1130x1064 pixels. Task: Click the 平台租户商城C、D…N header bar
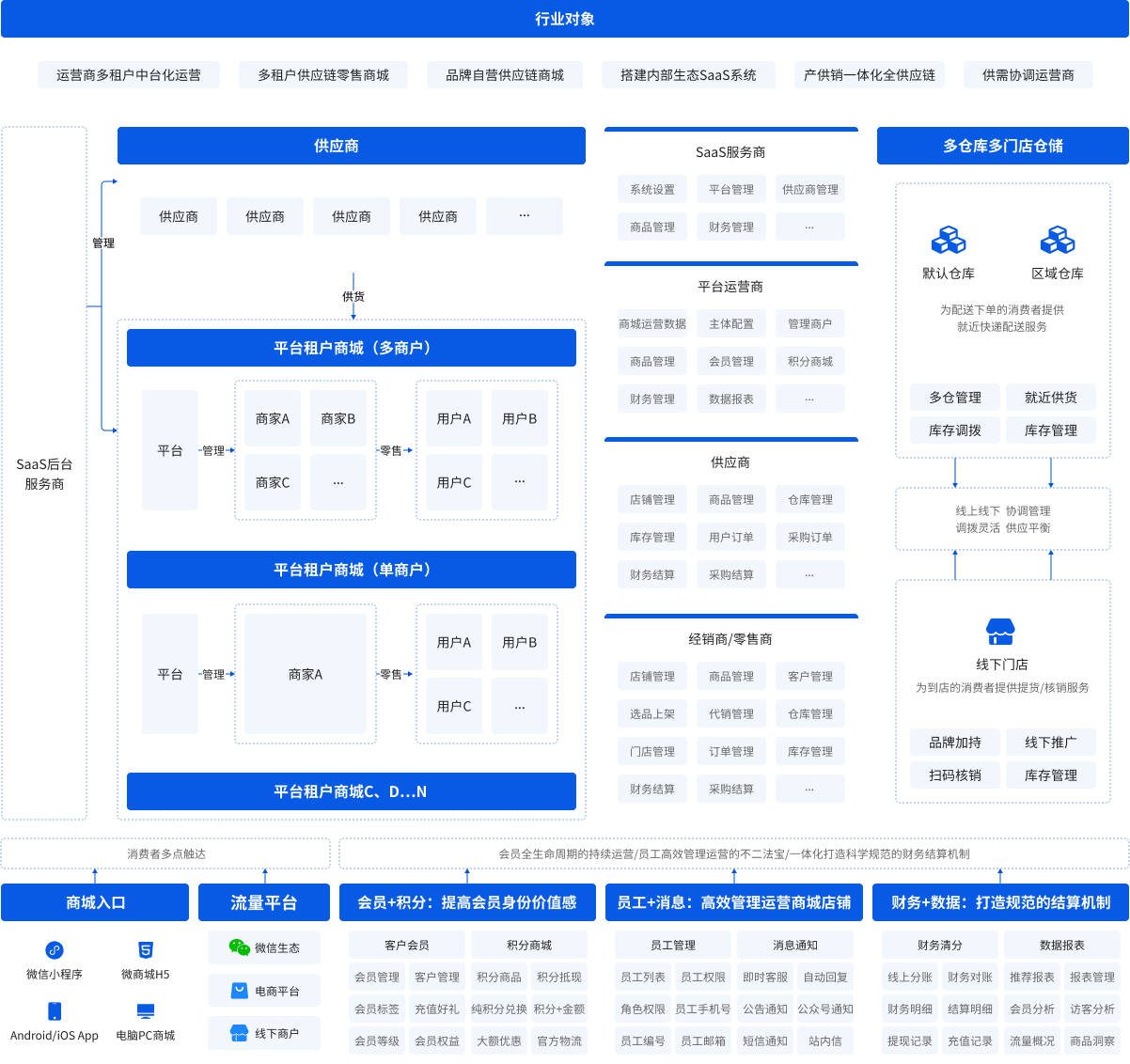click(351, 791)
